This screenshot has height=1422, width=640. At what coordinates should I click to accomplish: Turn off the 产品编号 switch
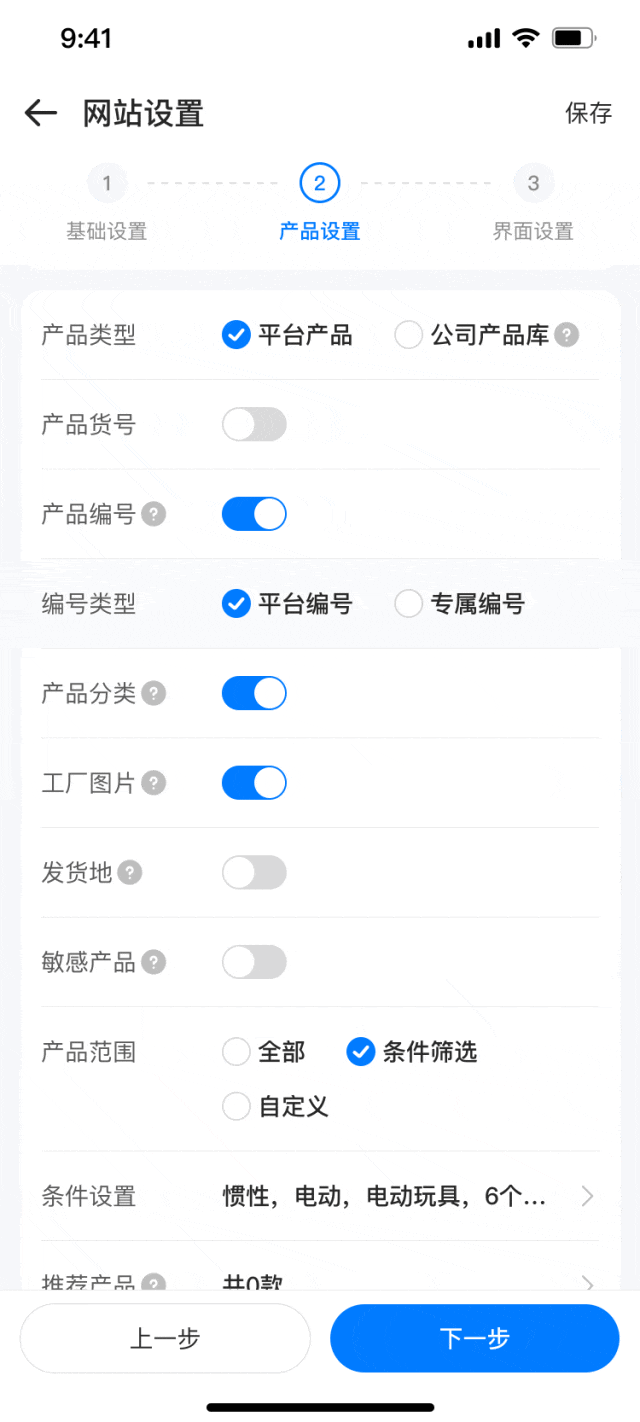click(x=254, y=514)
